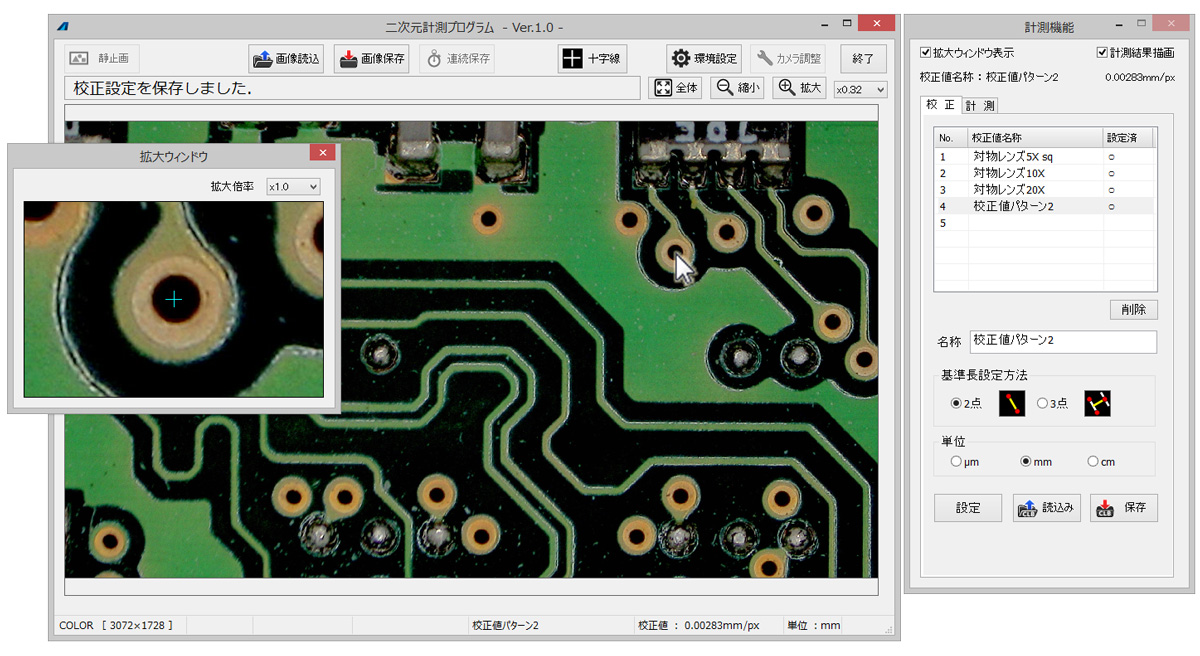This screenshot has width=1200, height=656.
Task: Choose the cm unit radio button
Action: click(1093, 462)
